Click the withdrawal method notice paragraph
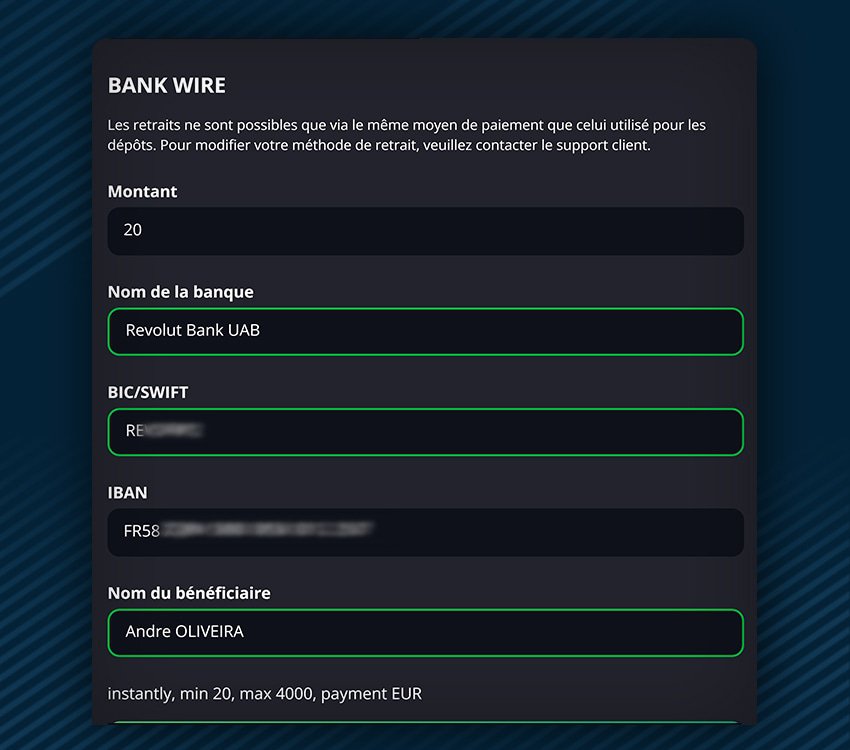Viewport: 850px width, 750px height. pos(406,135)
